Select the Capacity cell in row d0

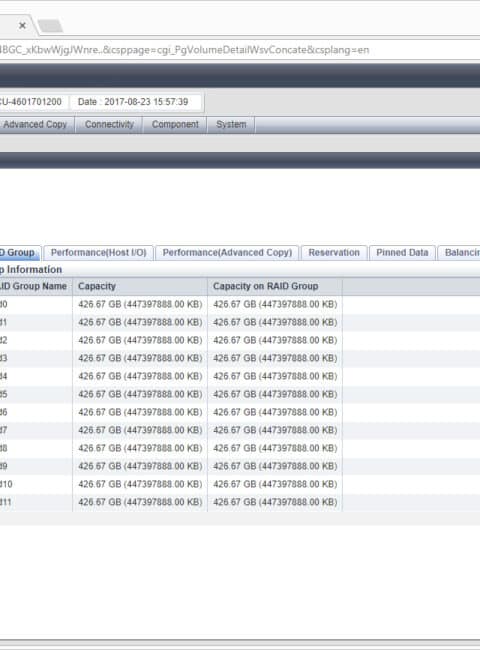point(140,304)
